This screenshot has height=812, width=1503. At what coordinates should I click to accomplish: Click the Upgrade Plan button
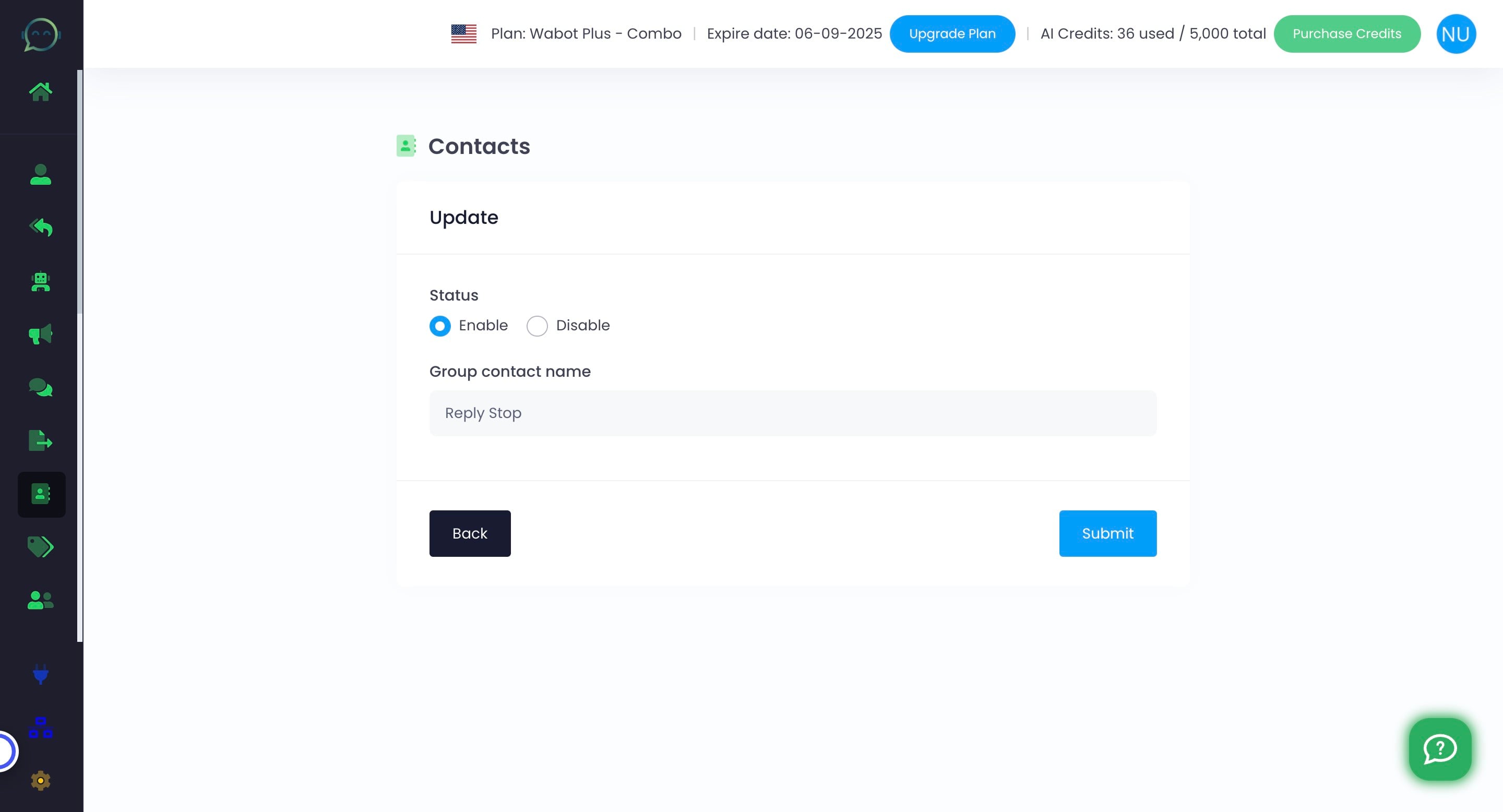[952, 34]
